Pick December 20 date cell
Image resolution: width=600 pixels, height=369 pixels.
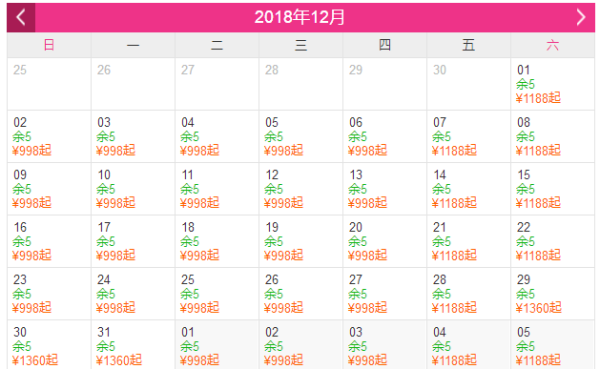385,242
